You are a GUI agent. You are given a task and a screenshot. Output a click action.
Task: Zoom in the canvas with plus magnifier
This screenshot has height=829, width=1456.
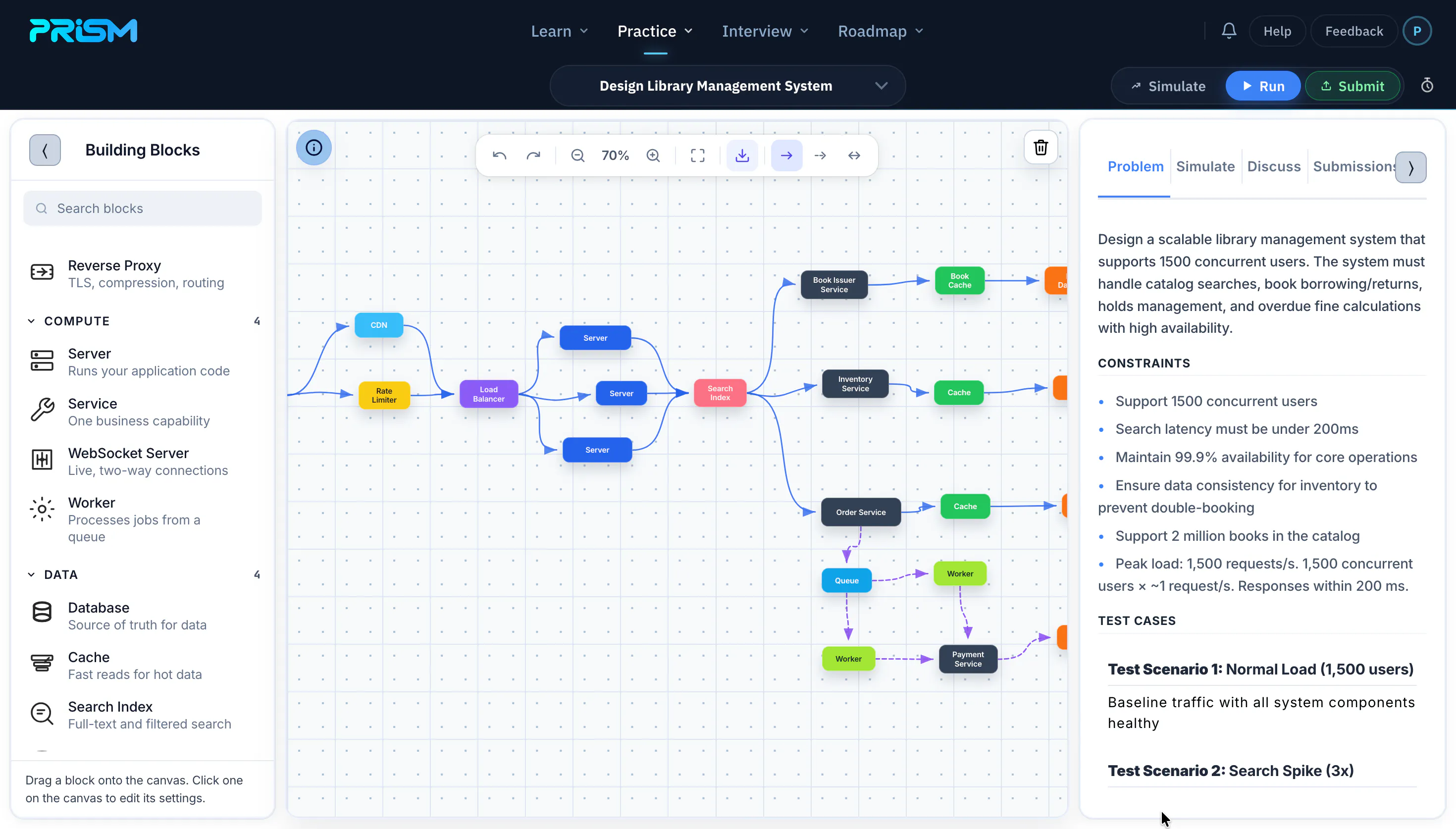coord(653,155)
